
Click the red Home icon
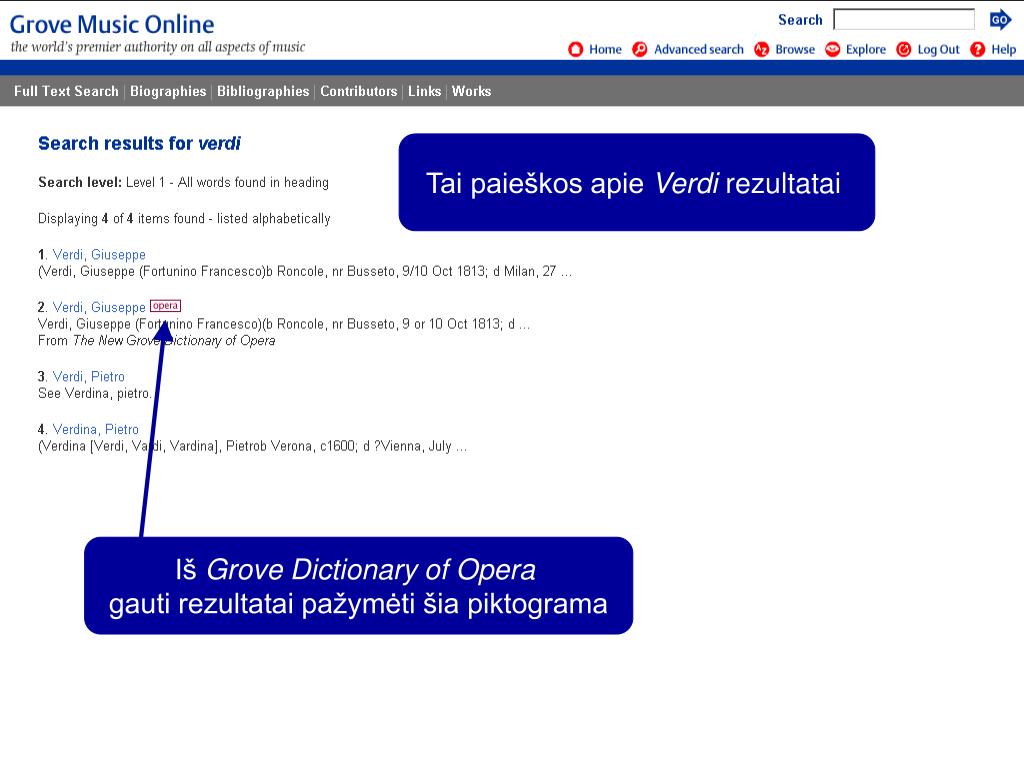575,50
